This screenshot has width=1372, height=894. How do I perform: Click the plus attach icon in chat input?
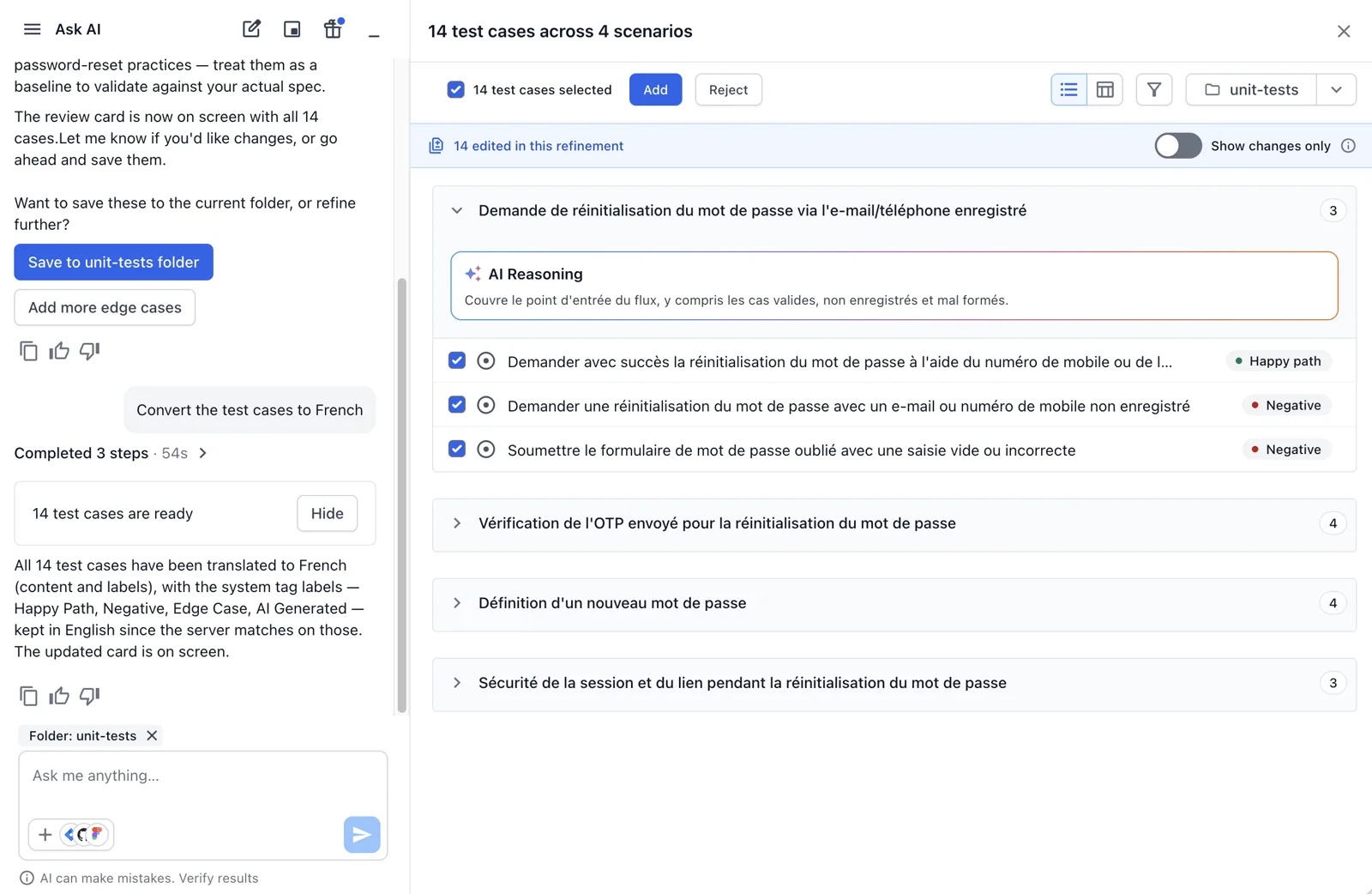coord(45,835)
